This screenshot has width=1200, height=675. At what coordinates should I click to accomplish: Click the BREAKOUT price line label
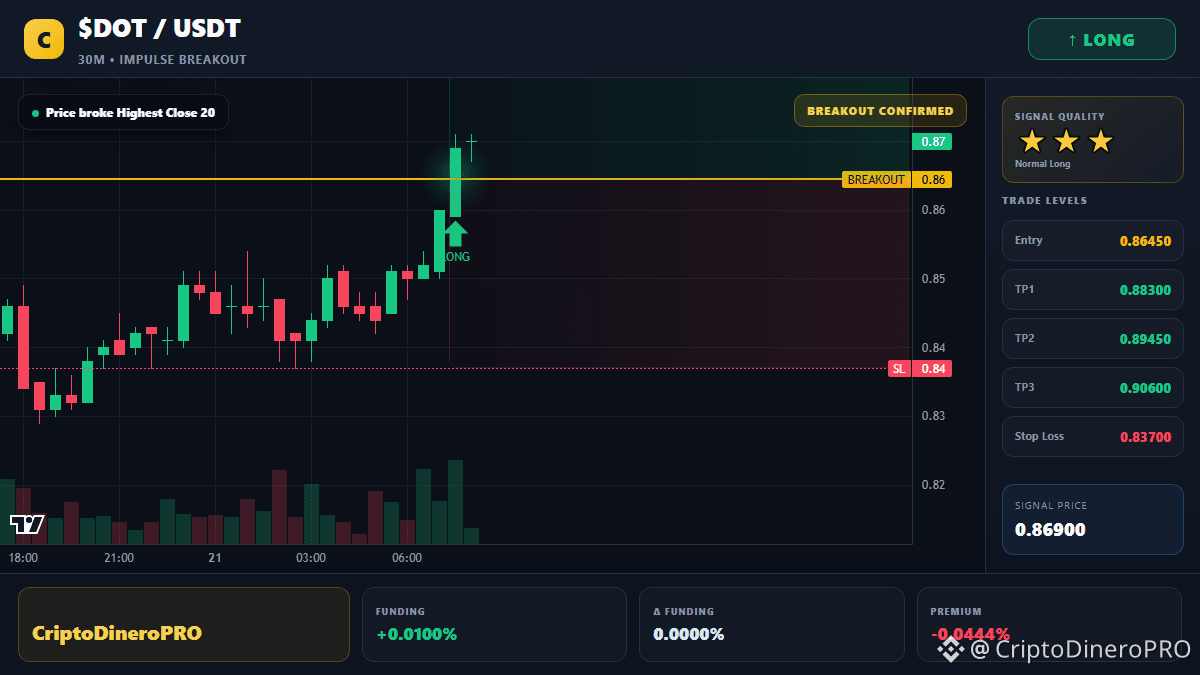(877, 180)
